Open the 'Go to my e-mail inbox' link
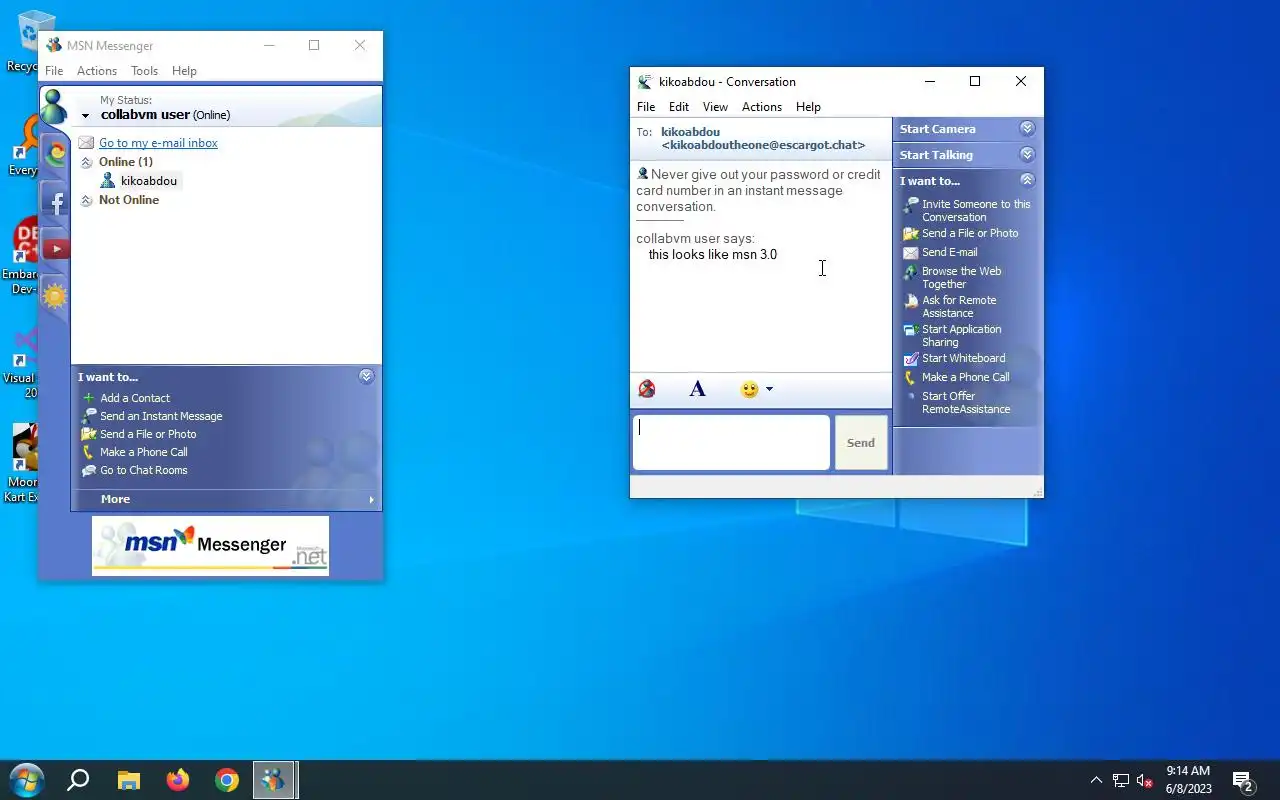This screenshot has width=1280, height=800. click(x=158, y=143)
